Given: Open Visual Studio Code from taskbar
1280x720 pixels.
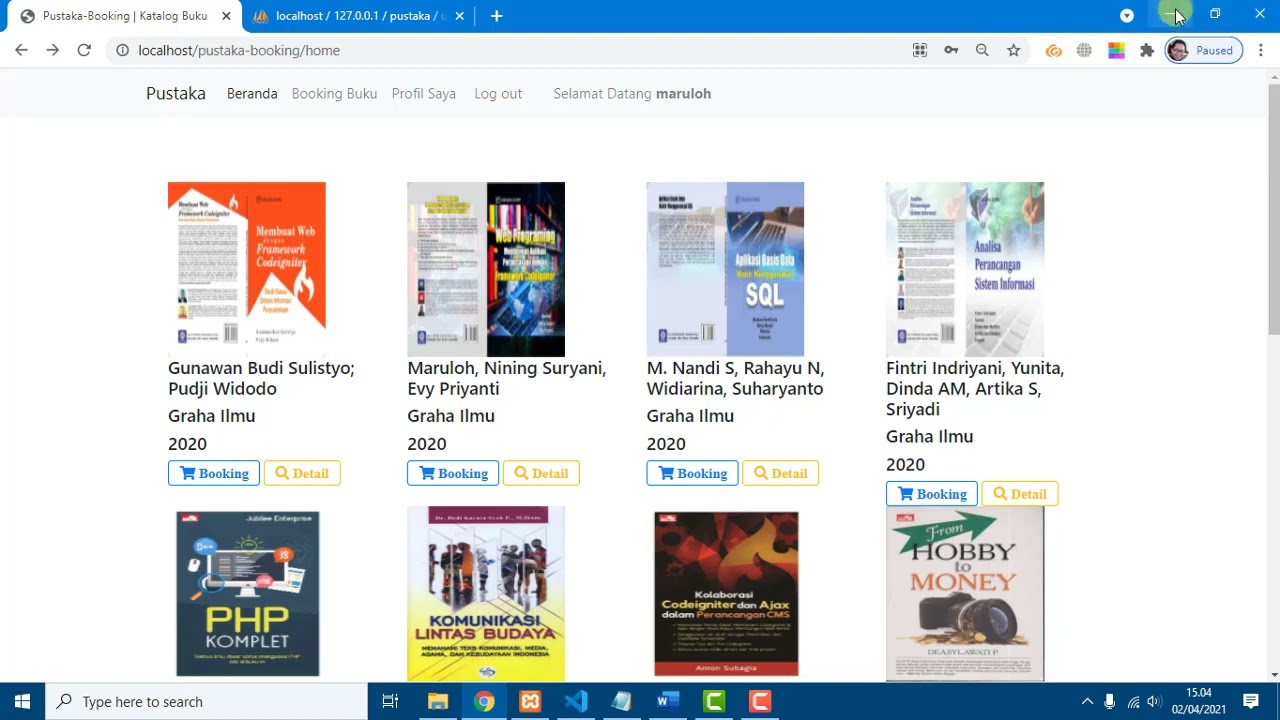Looking at the screenshot, I should [x=576, y=701].
